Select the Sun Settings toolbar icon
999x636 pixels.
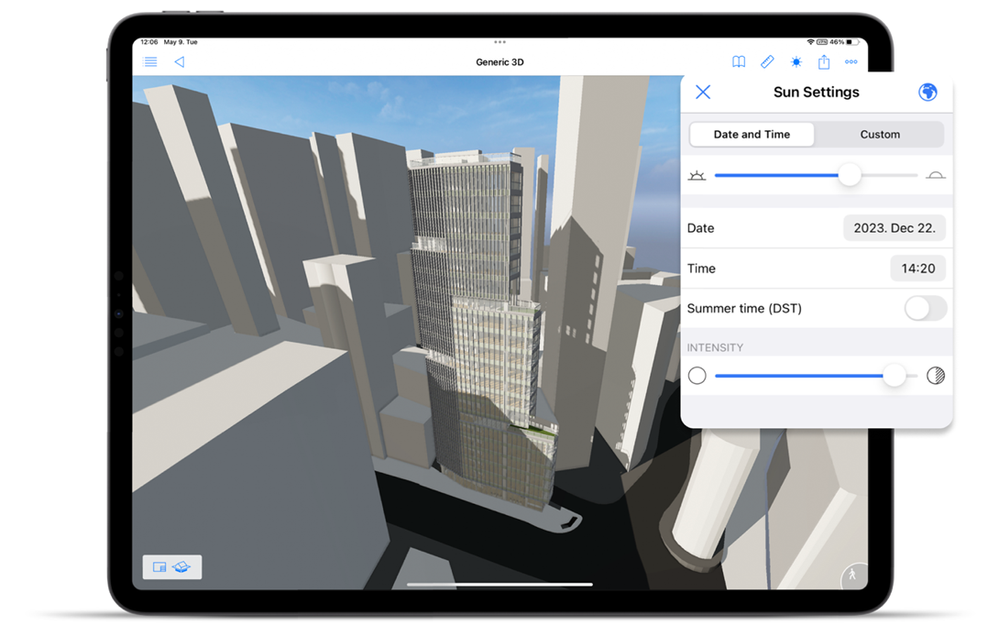pos(795,62)
